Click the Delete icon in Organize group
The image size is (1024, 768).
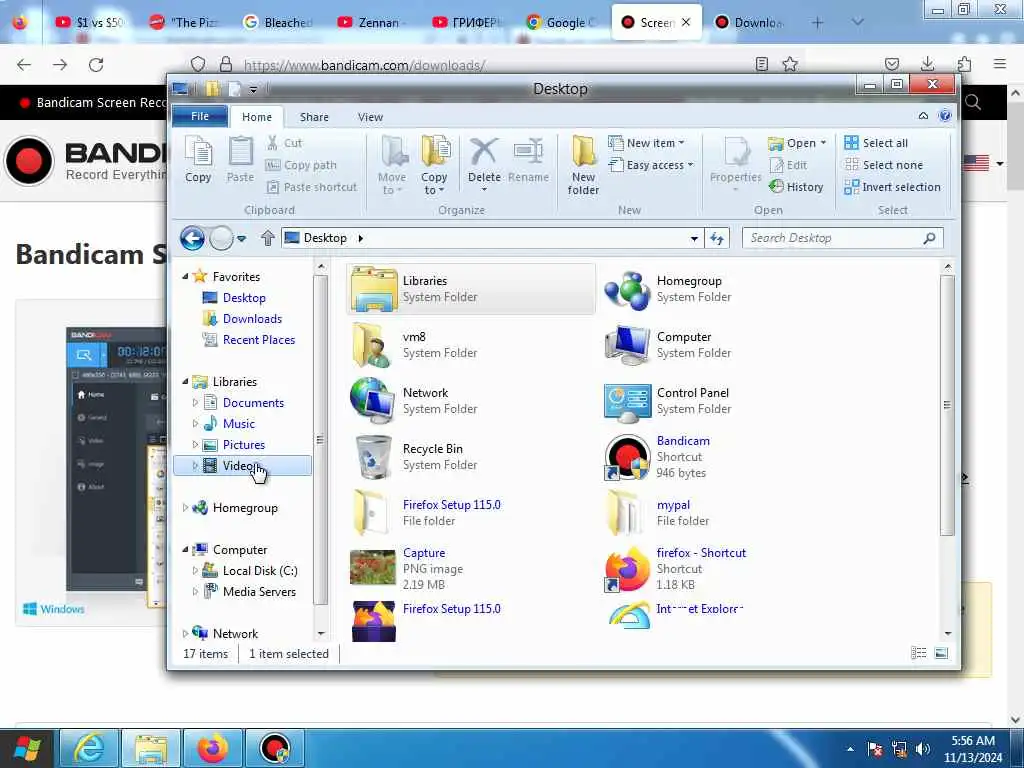coord(484,163)
